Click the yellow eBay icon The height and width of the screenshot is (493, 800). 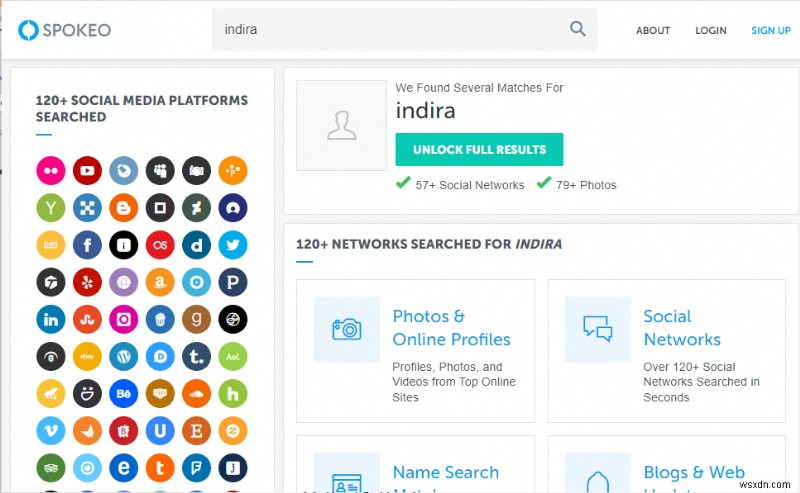[x=87, y=357]
